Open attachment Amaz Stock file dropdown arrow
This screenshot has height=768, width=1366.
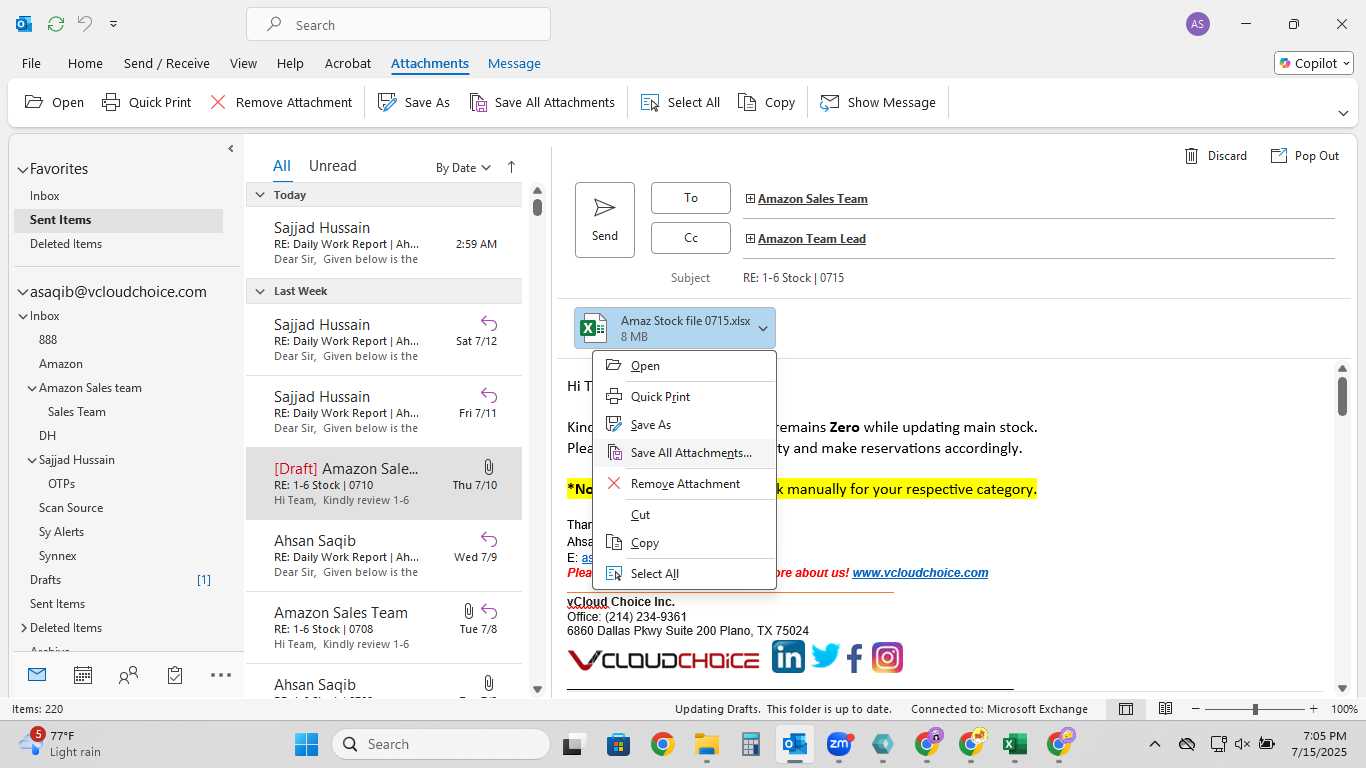pos(762,328)
